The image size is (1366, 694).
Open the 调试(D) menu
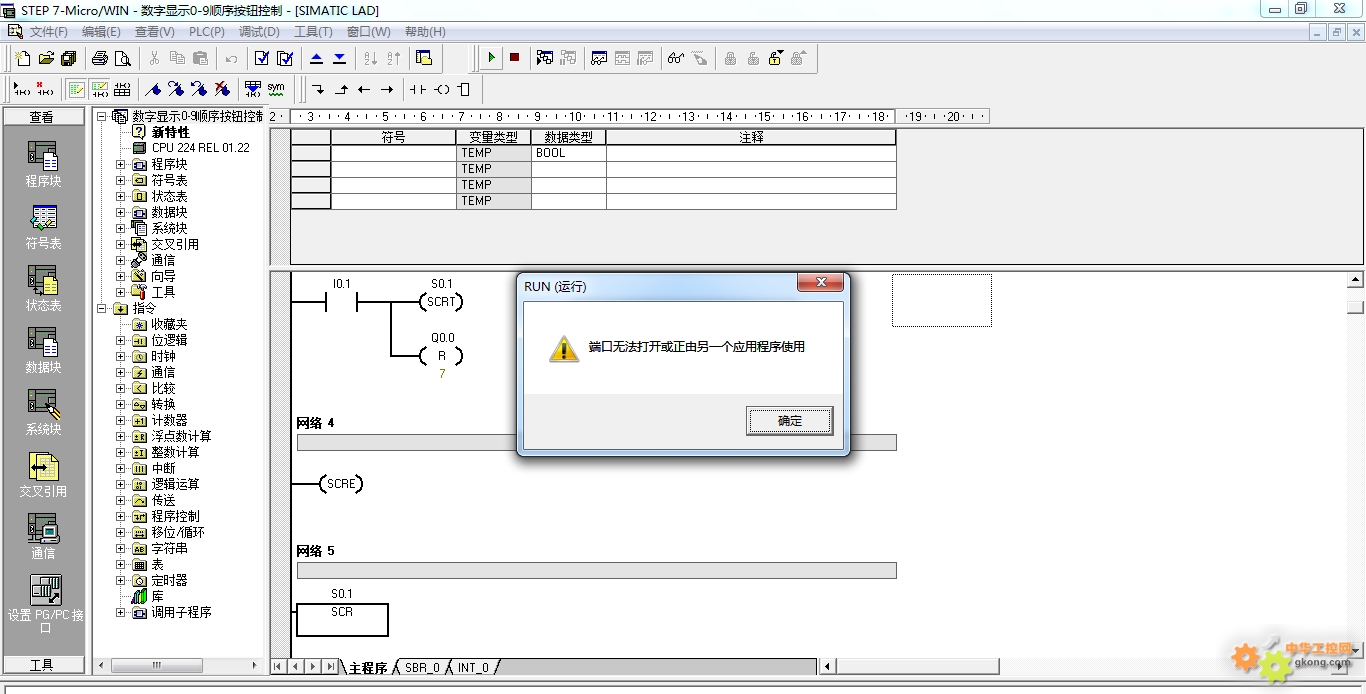pos(259,32)
